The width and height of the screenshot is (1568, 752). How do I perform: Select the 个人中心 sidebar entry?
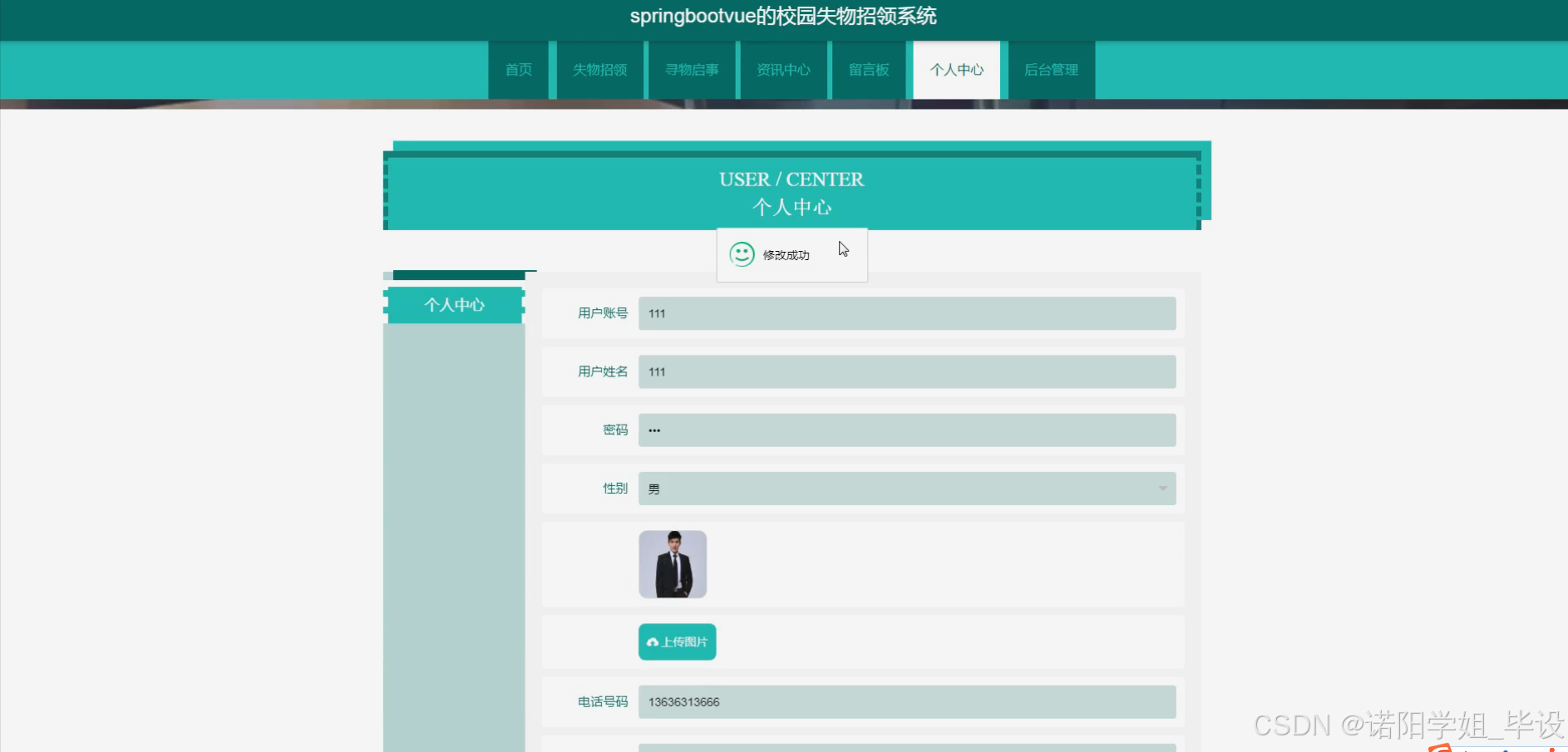454,305
